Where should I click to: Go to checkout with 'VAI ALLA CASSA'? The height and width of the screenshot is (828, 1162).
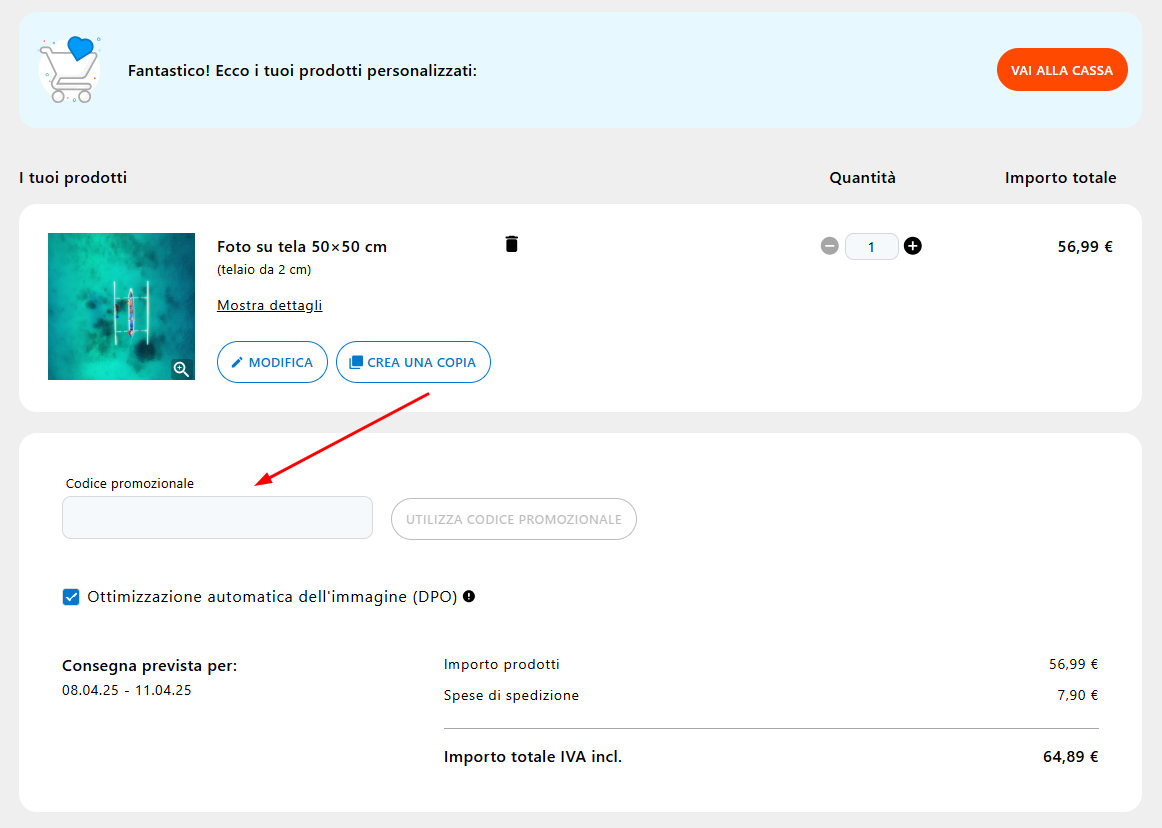point(1061,70)
